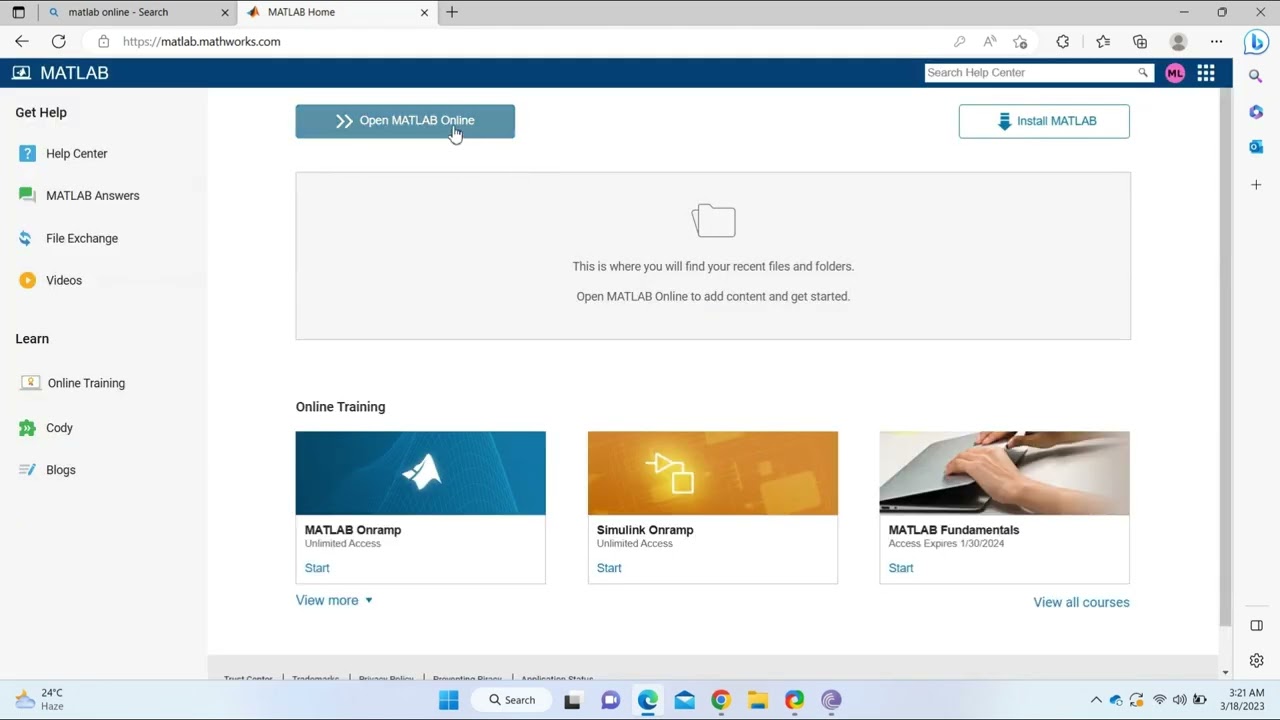
Task: Expand View more training courses
Action: pos(334,600)
